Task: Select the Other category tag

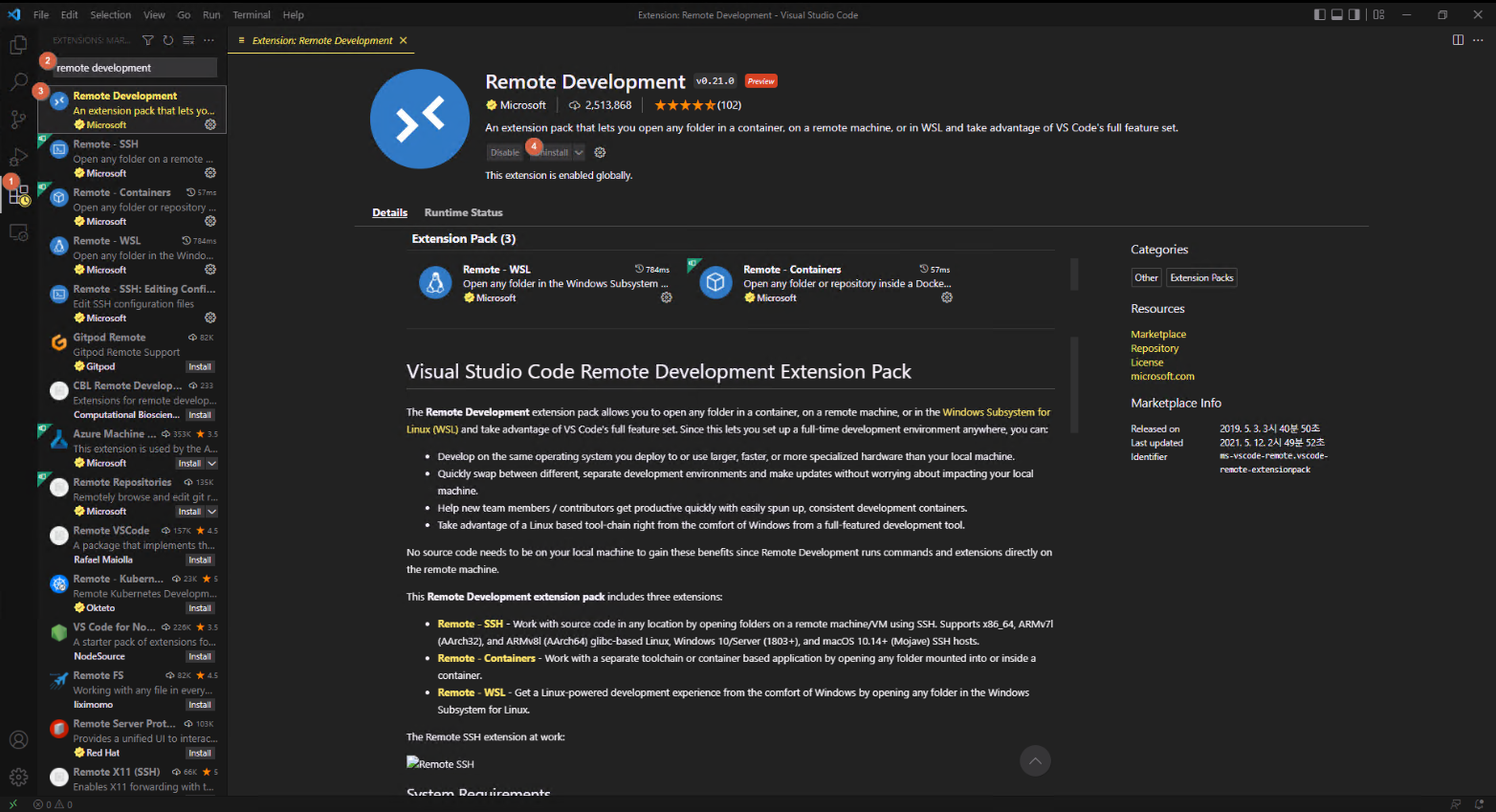Action: click(x=1146, y=277)
